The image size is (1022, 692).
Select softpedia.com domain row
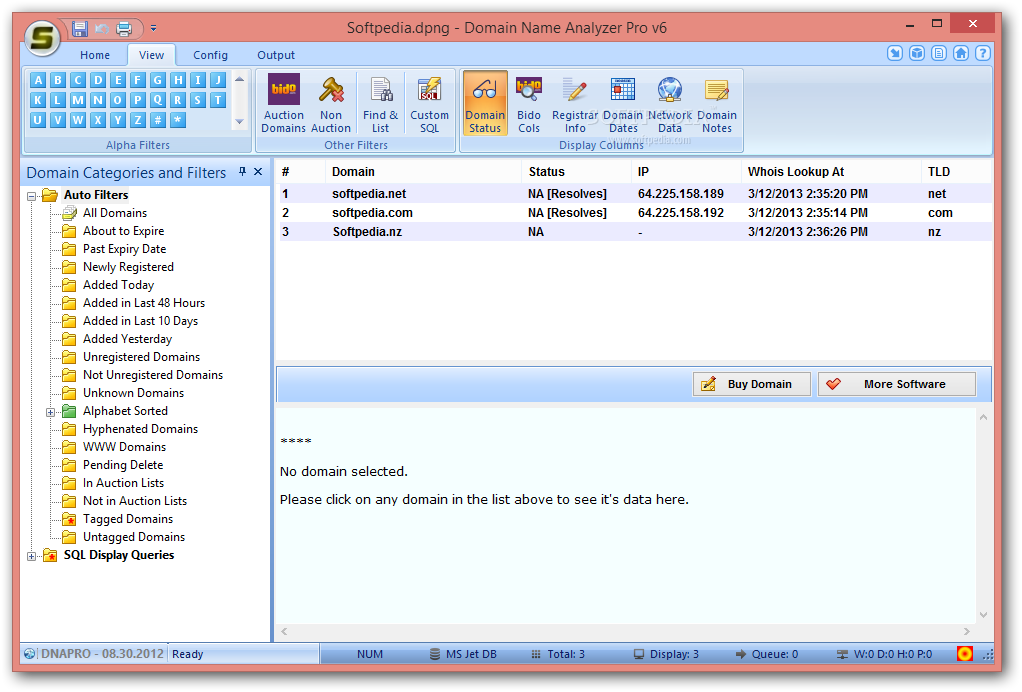tap(635, 212)
